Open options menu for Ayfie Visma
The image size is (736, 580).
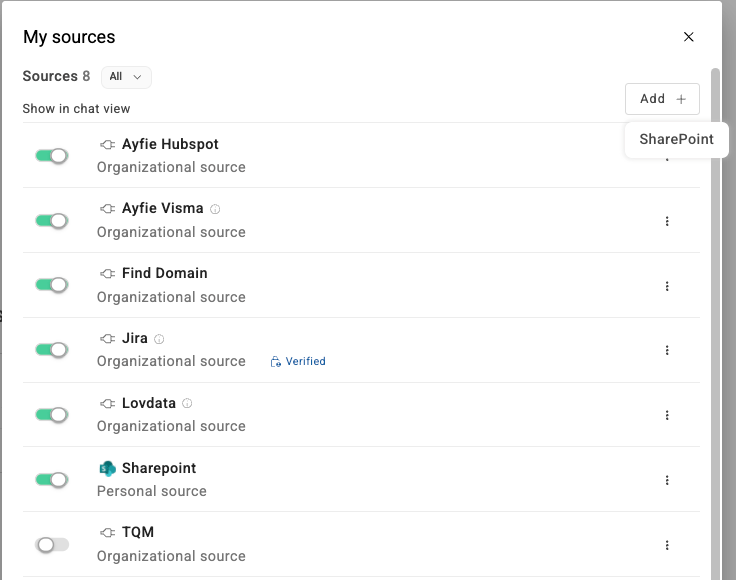coord(667,221)
